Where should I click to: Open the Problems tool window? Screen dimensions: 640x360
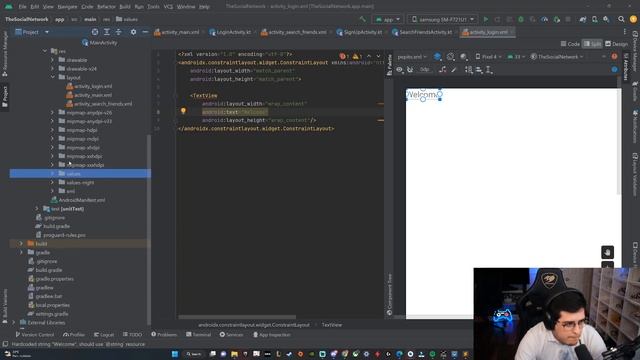coord(164,335)
